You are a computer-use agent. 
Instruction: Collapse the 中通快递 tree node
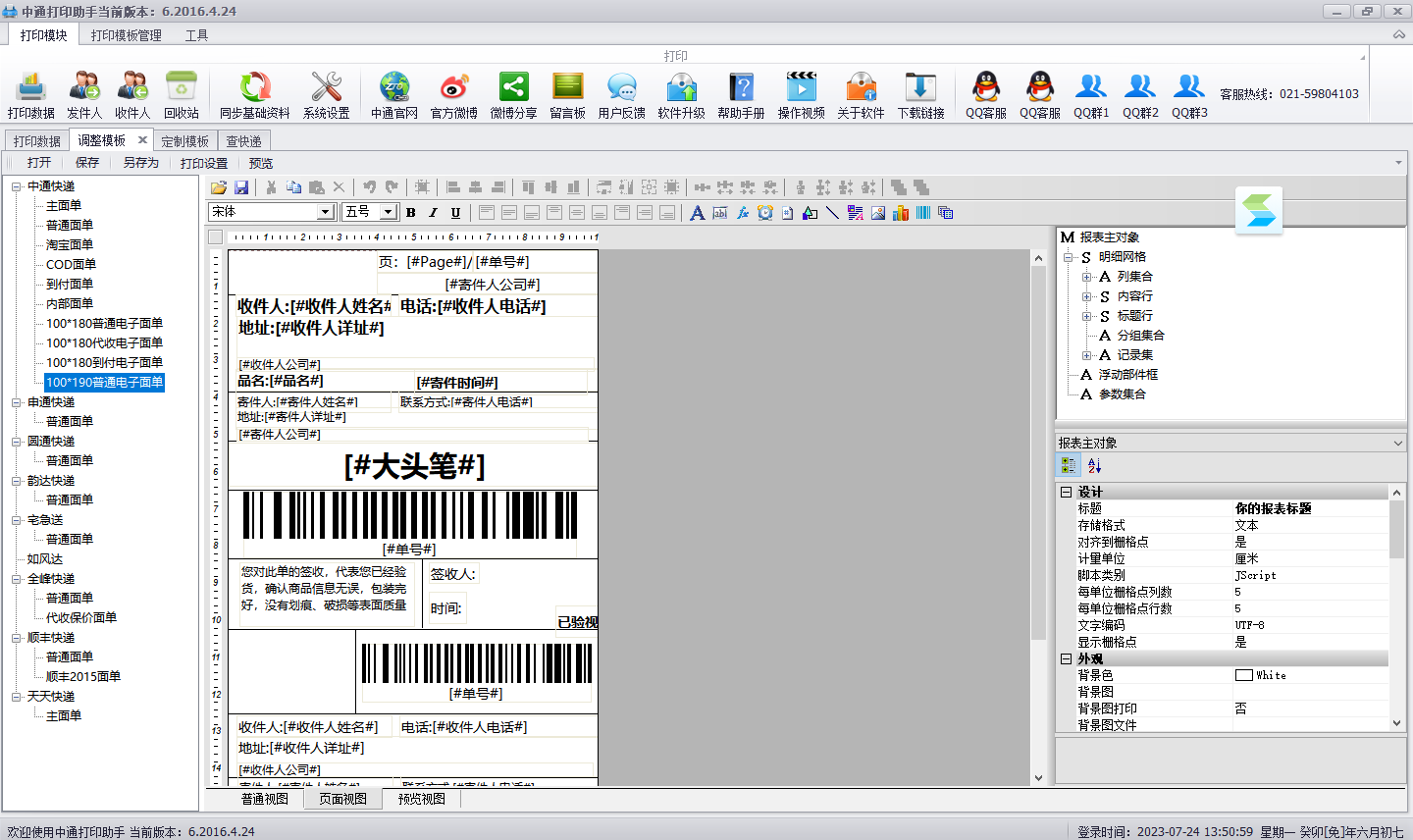(x=17, y=186)
